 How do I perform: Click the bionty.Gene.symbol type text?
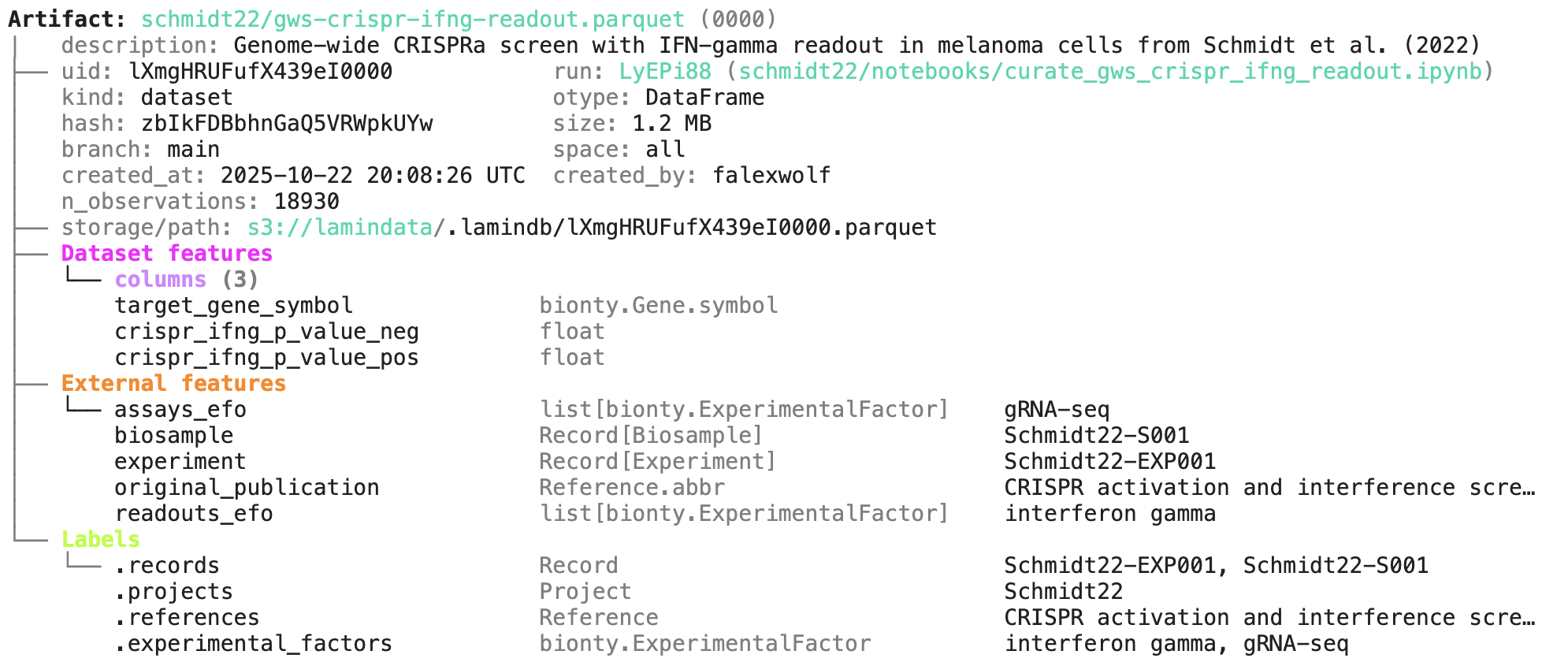659,305
